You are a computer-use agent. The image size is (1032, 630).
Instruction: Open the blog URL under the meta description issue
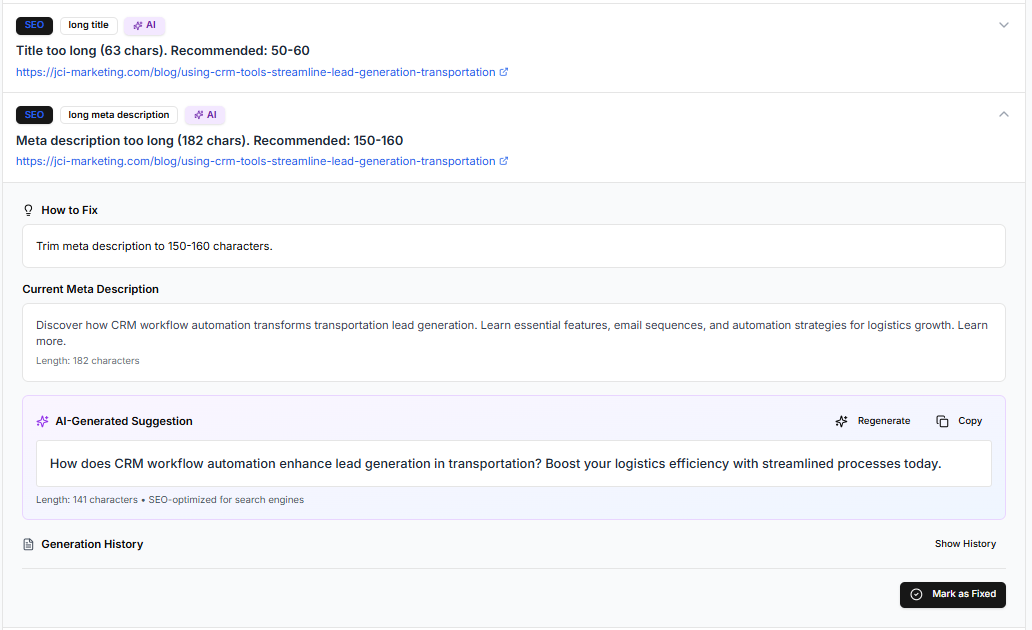tap(255, 161)
